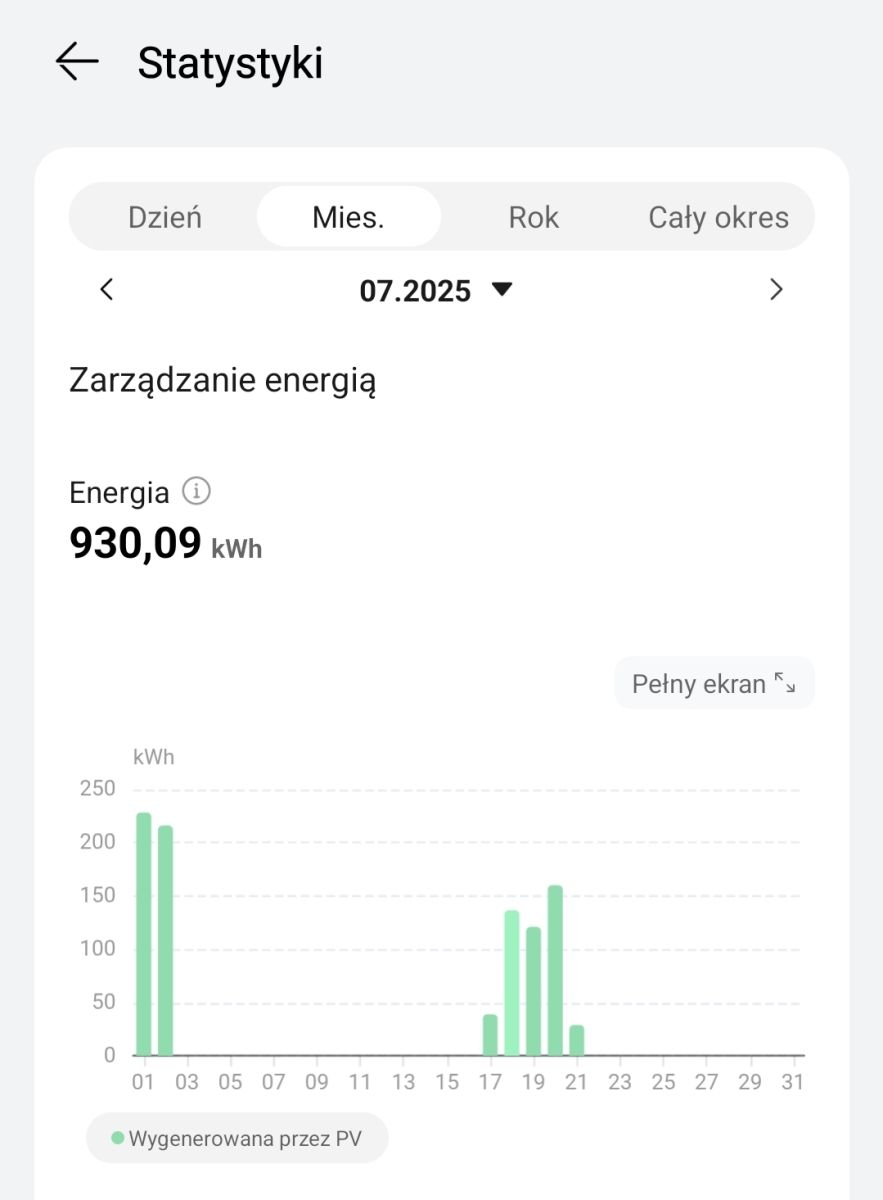883x1200 pixels.
Task: Open the Energia info icon
Action: pyautogui.click(x=197, y=492)
